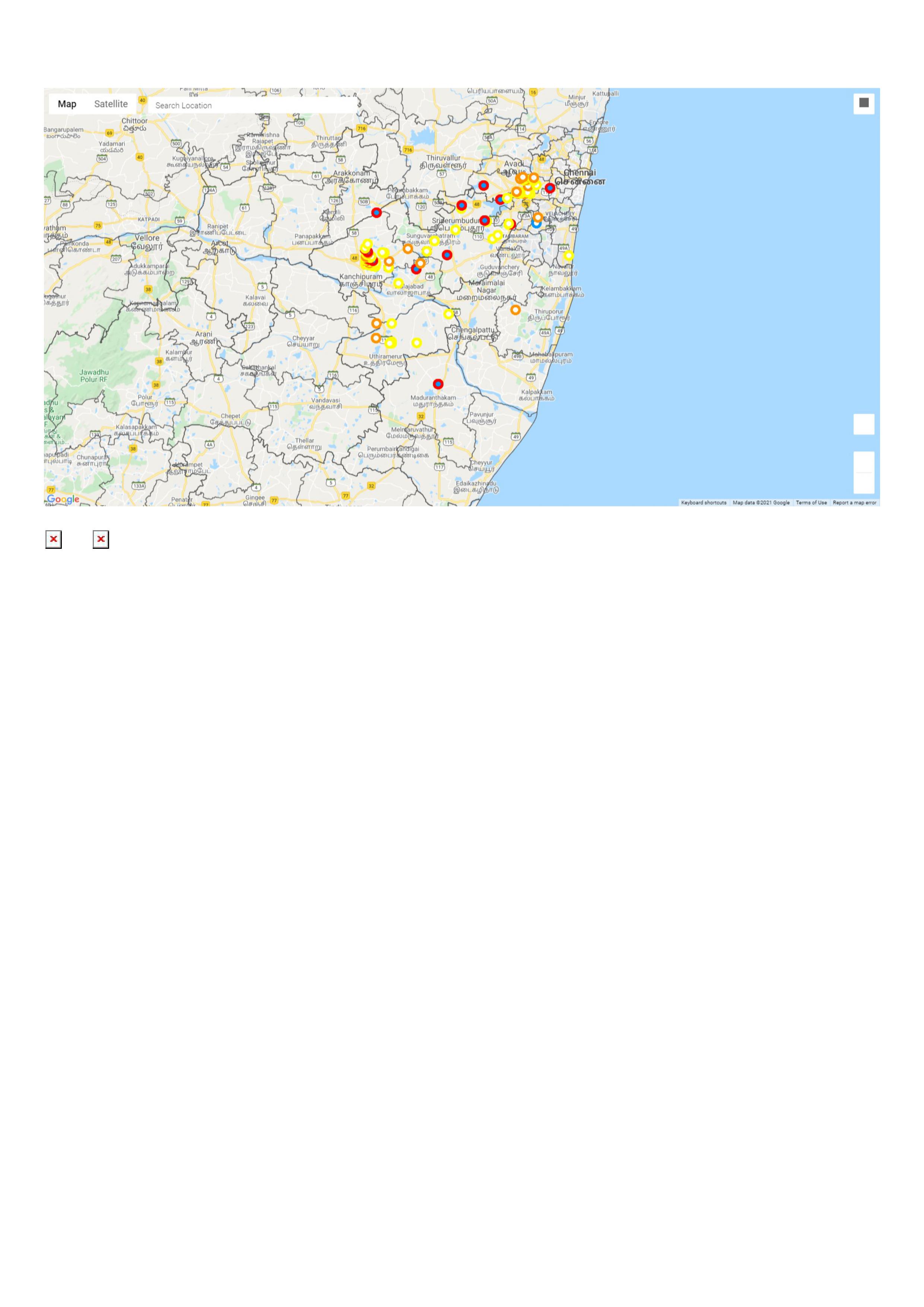924x1307 pixels.
Task: Click the Report a map error link
Action: (x=854, y=503)
